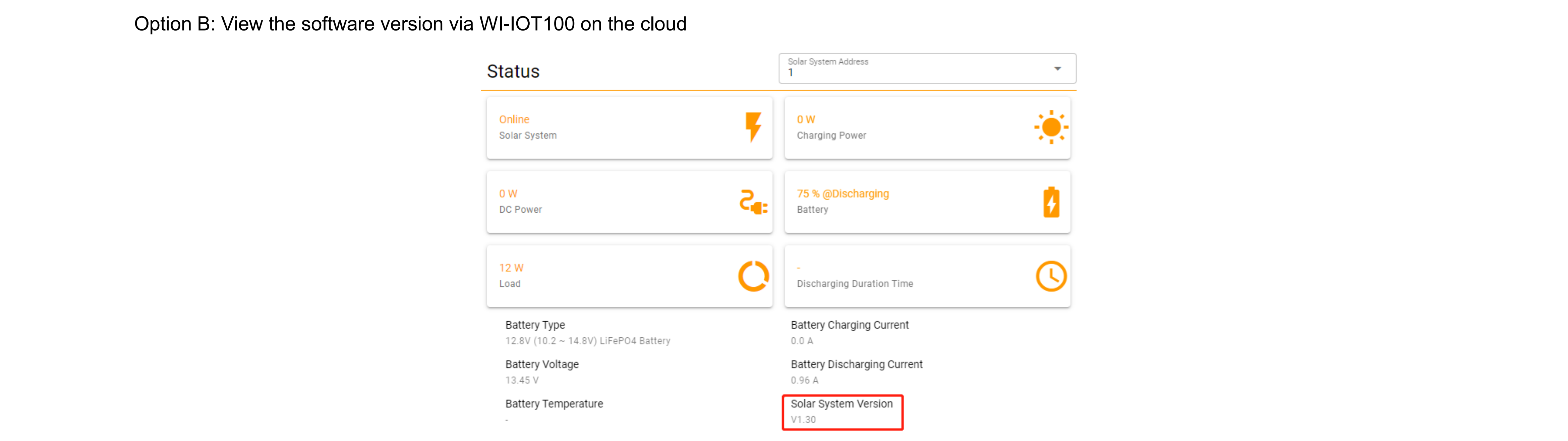Click the lightning bolt Solar System icon
This screenshot has height=441, width=1568.
[753, 127]
